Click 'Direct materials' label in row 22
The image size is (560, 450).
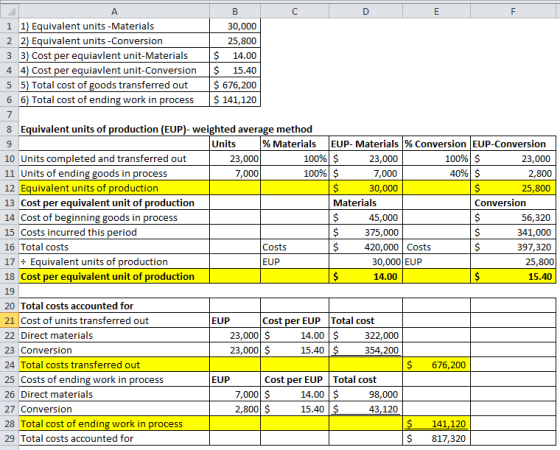tap(114, 335)
